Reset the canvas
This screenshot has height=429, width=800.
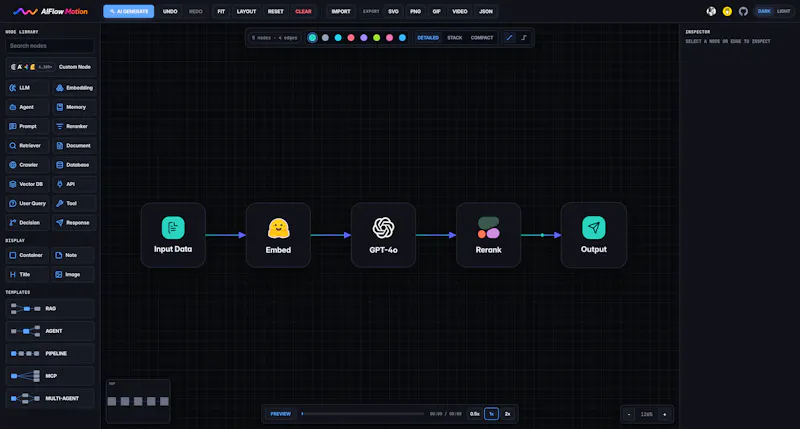pyautogui.click(x=276, y=11)
